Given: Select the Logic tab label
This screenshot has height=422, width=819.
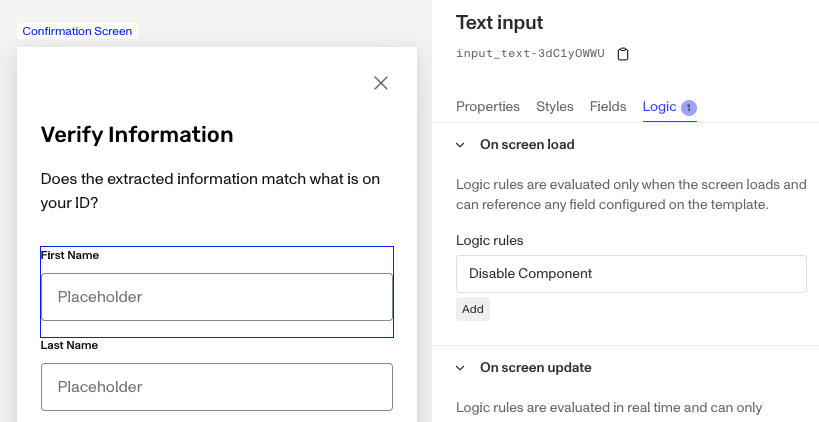Looking at the screenshot, I should 659,107.
